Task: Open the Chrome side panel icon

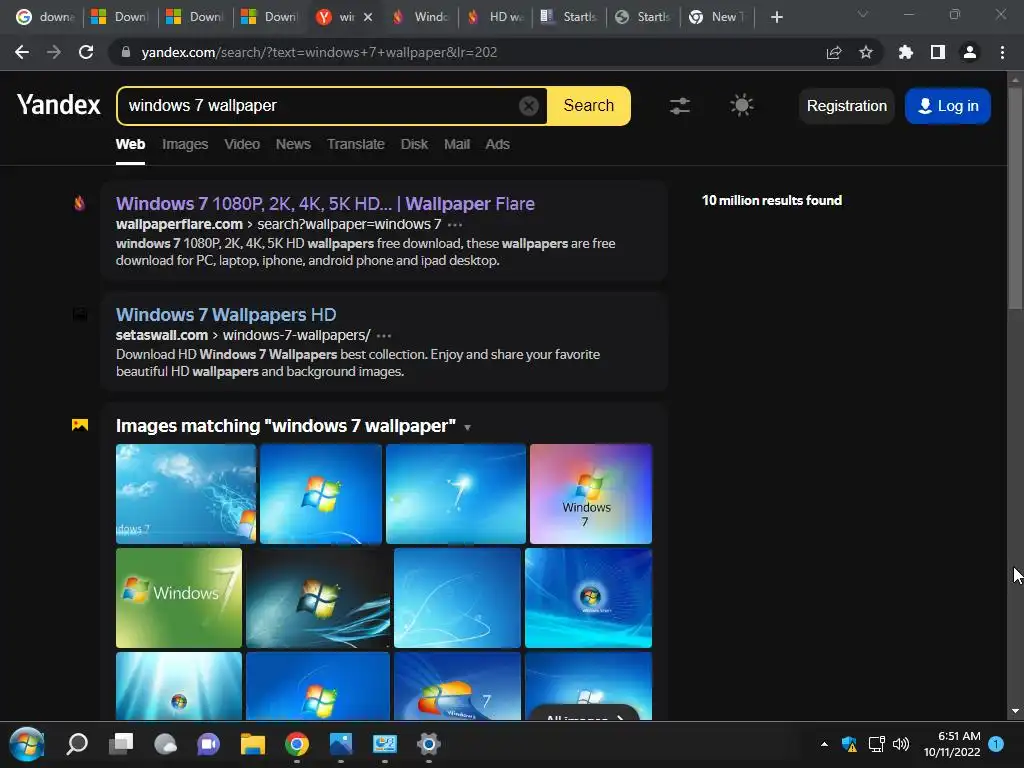Action: coord(938,52)
